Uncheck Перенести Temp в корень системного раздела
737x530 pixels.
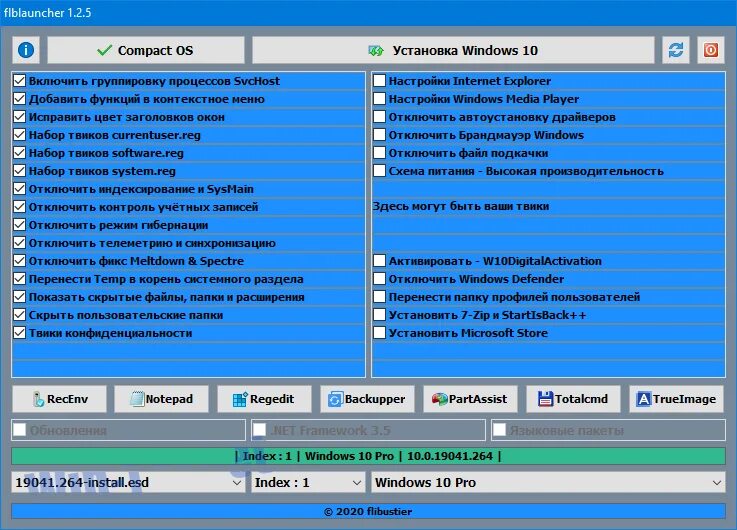19,279
